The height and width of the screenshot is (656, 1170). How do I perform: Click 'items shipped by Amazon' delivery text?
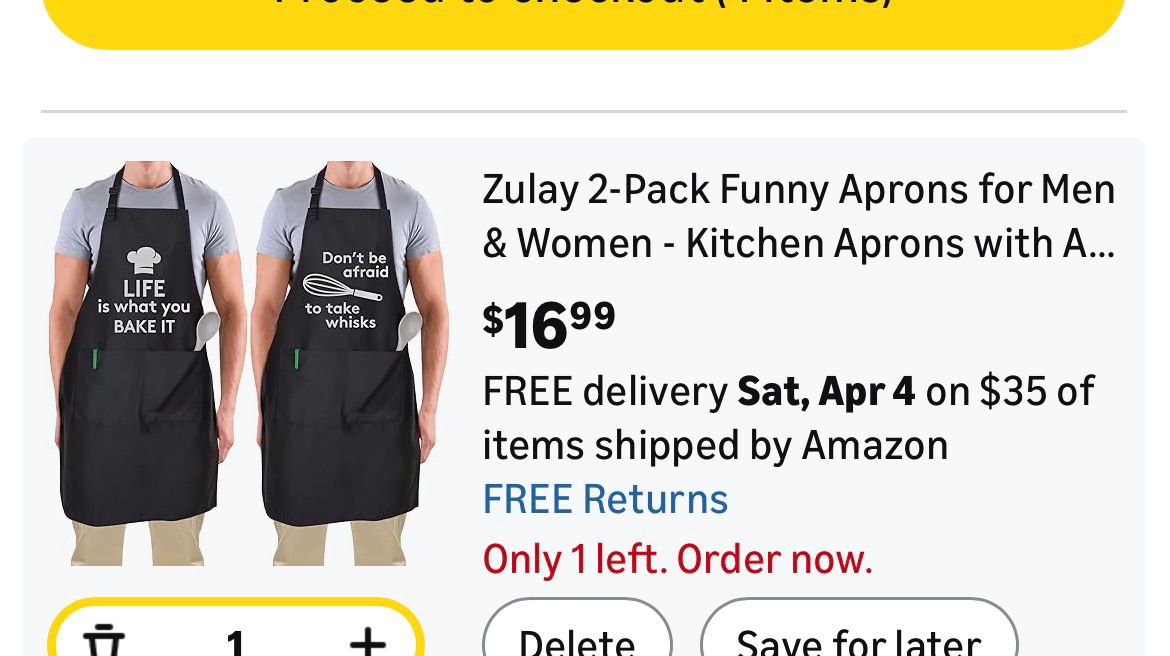click(x=715, y=446)
